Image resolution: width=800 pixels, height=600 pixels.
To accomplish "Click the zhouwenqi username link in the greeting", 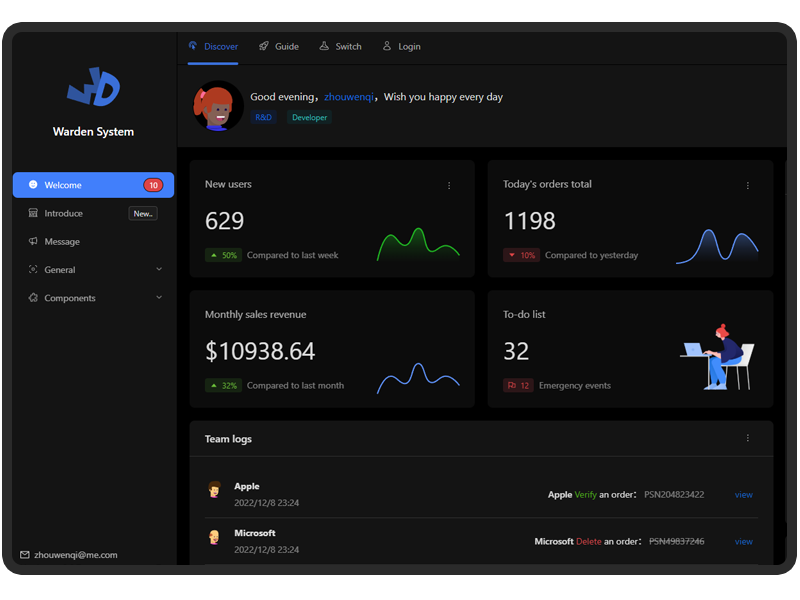I will coord(349,97).
